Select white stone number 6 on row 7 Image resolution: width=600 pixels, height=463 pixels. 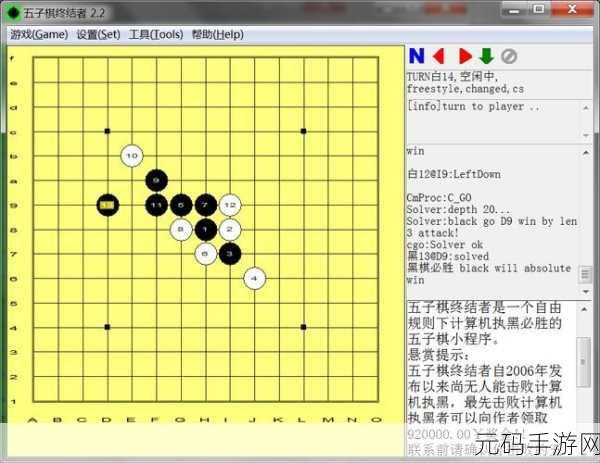(205, 254)
